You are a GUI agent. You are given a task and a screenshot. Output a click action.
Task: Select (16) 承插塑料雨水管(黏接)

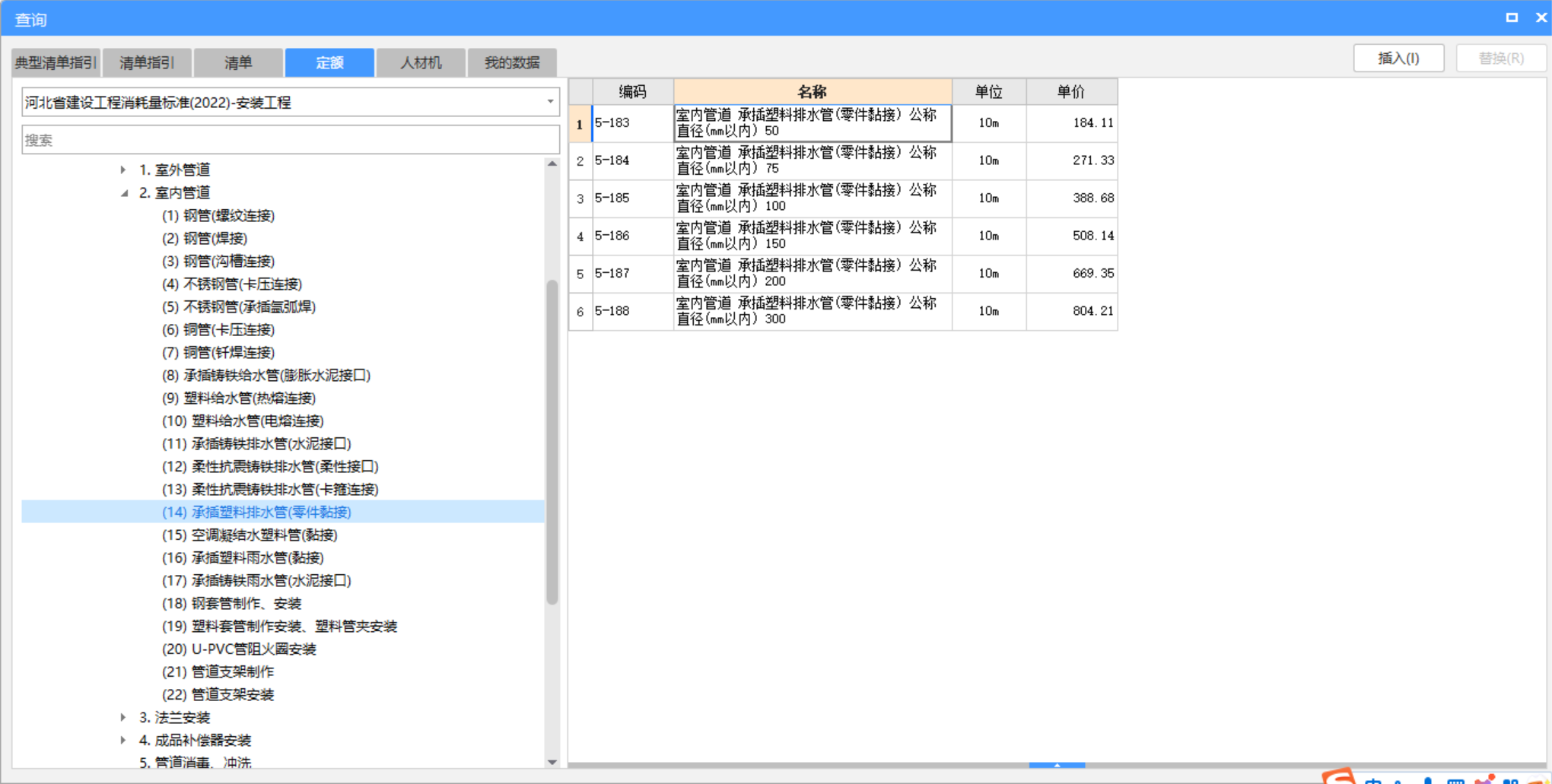243,557
